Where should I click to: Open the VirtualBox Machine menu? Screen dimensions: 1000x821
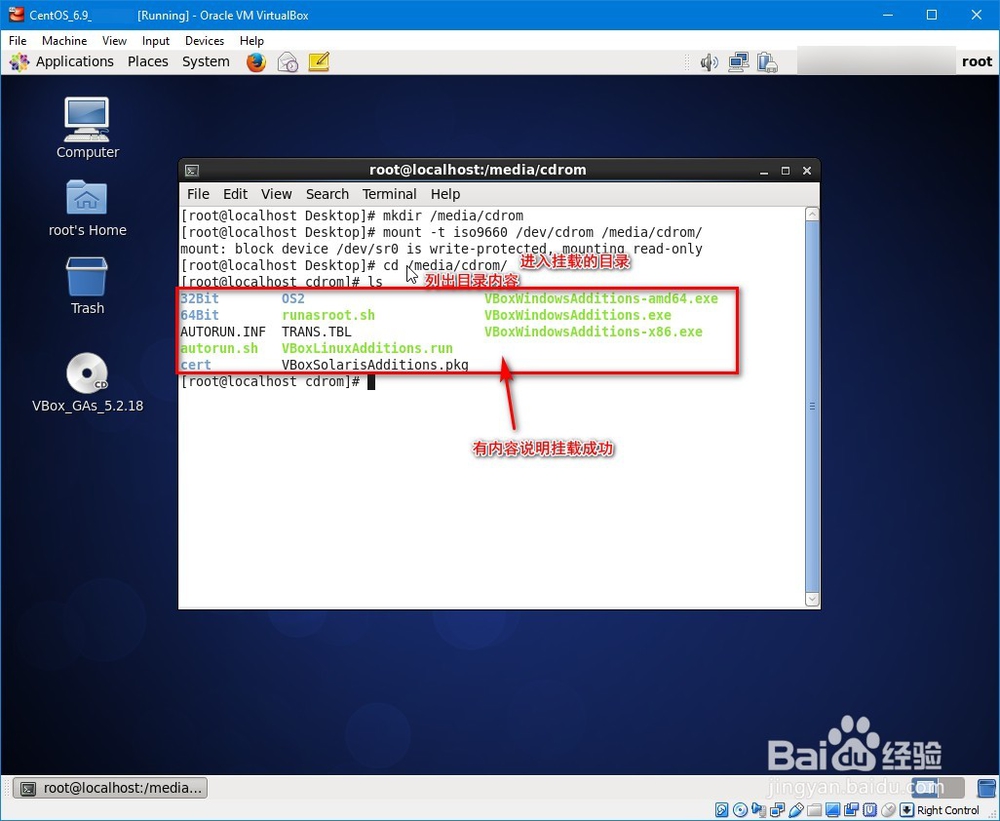coord(64,41)
